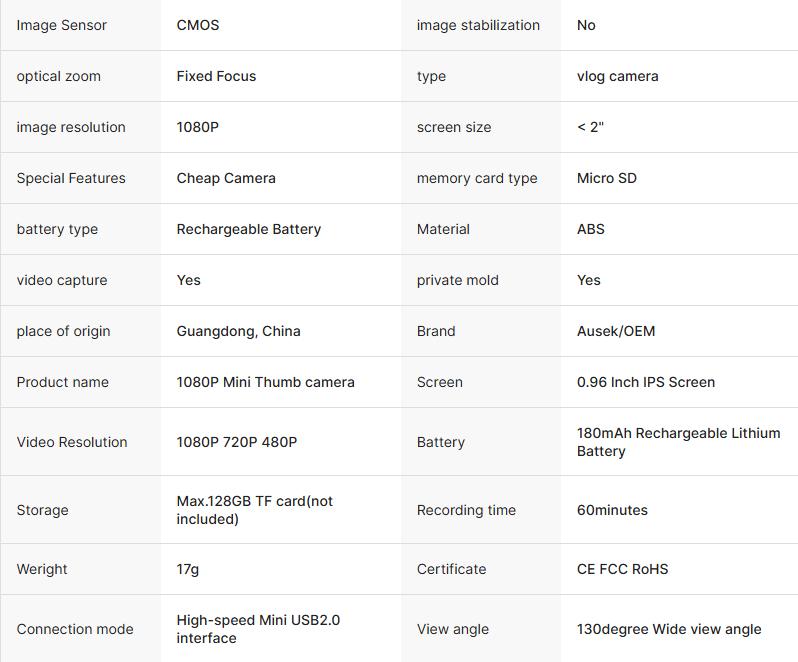Click the "CE FCC RoHS" certificate value
798x662 pixels.
click(622, 569)
